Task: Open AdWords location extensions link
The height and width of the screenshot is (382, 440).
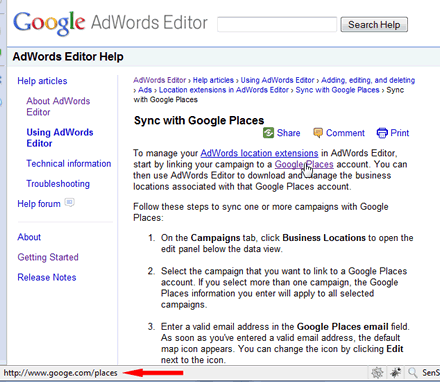Action: click(259, 153)
